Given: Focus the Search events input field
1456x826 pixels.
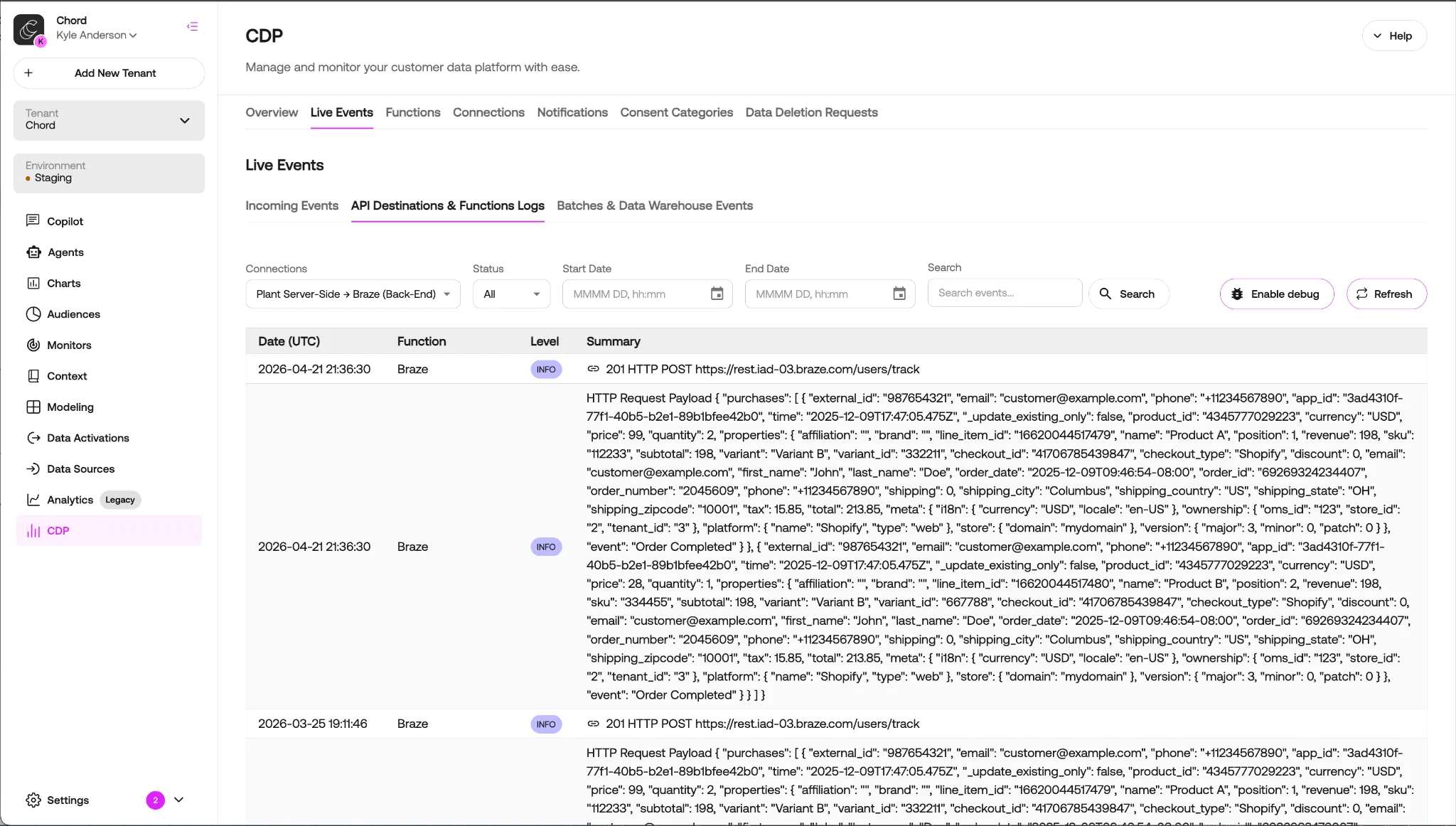Looking at the screenshot, I should click(1005, 293).
